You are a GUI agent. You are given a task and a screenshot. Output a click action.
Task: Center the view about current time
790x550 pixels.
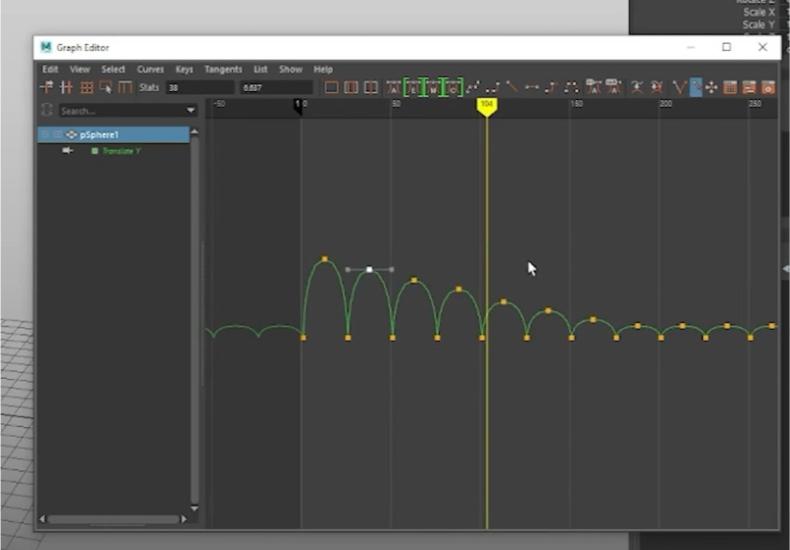371,88
